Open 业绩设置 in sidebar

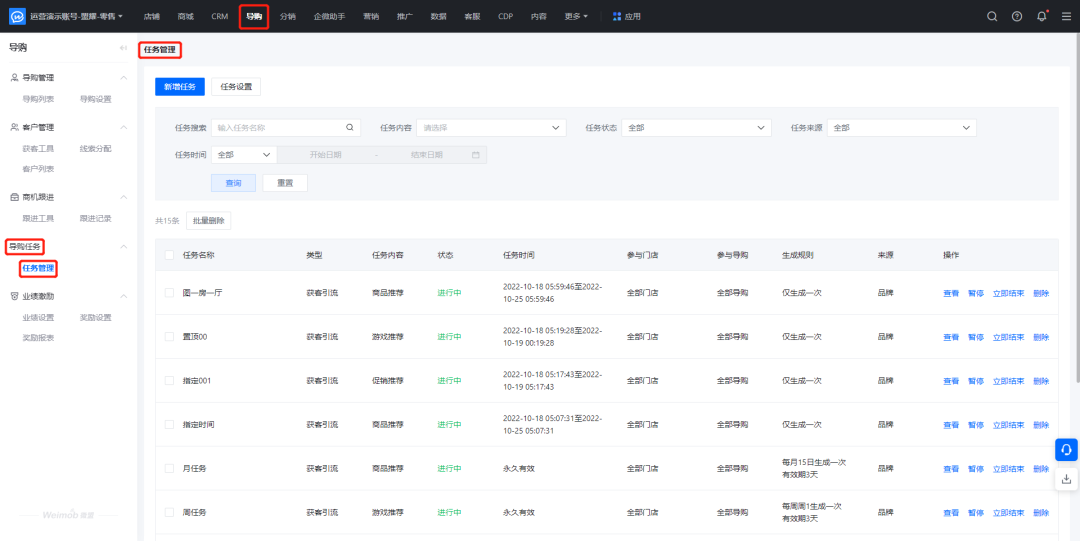(x=39, y=318)
